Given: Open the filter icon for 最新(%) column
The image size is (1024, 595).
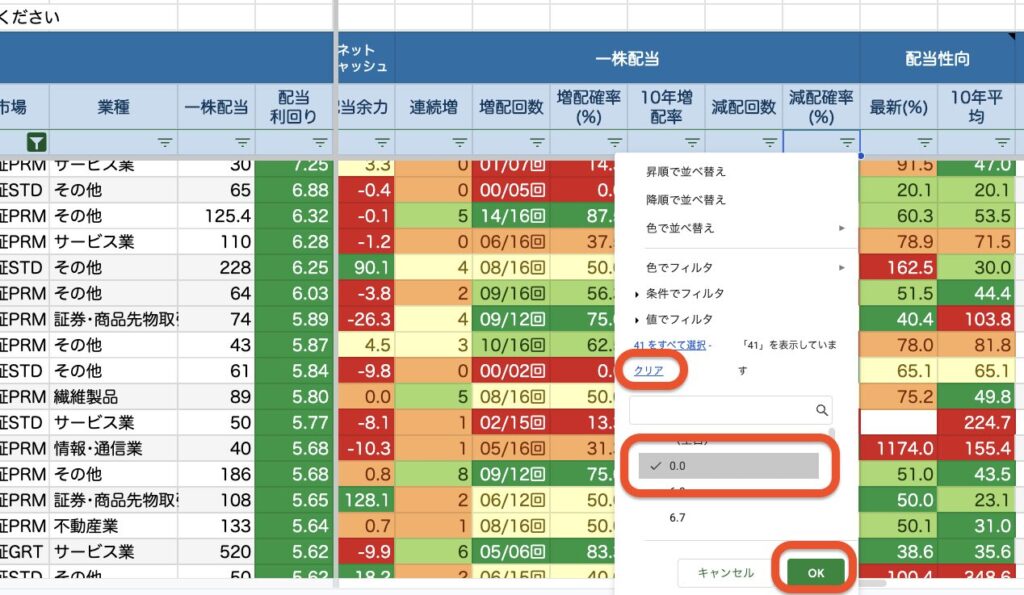Looking at the screenshot, I should point(925,143).
